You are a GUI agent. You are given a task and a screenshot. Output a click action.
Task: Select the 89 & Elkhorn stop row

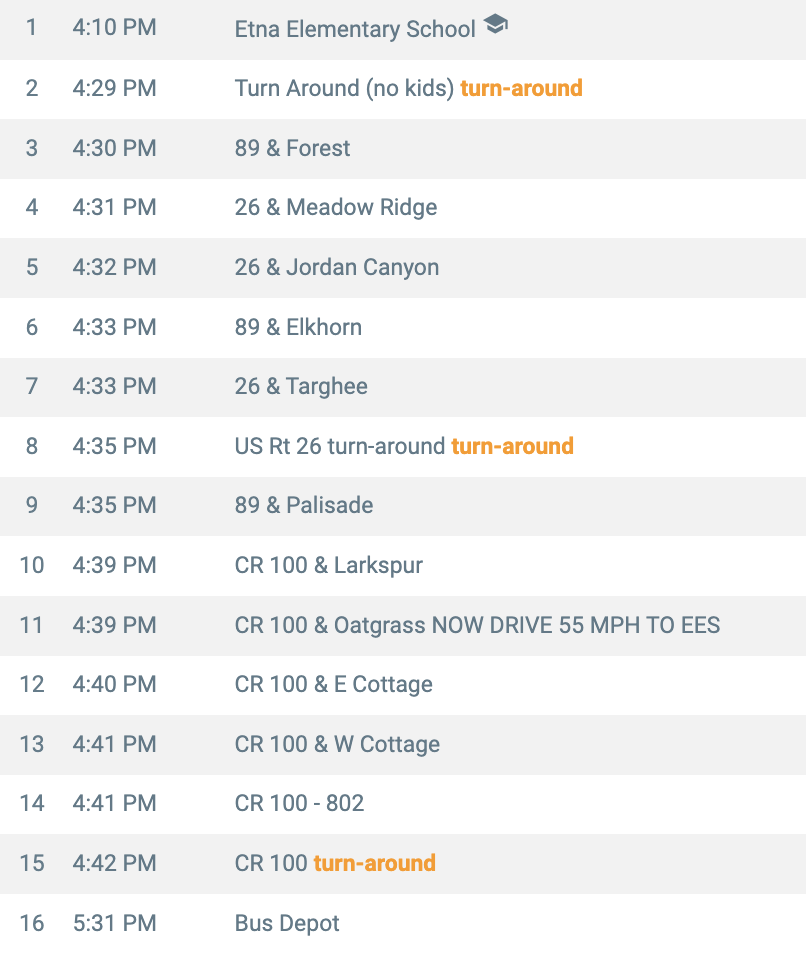pos(298,327)
